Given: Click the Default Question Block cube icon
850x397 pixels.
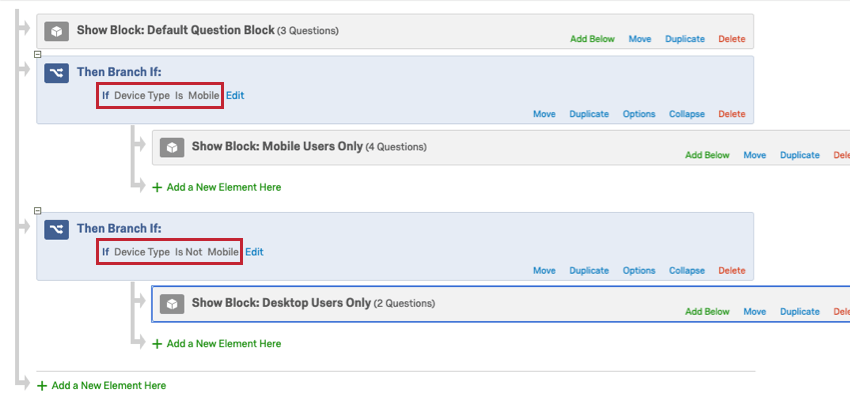Looking at the screenshot, I should click(x=56, y=31).
